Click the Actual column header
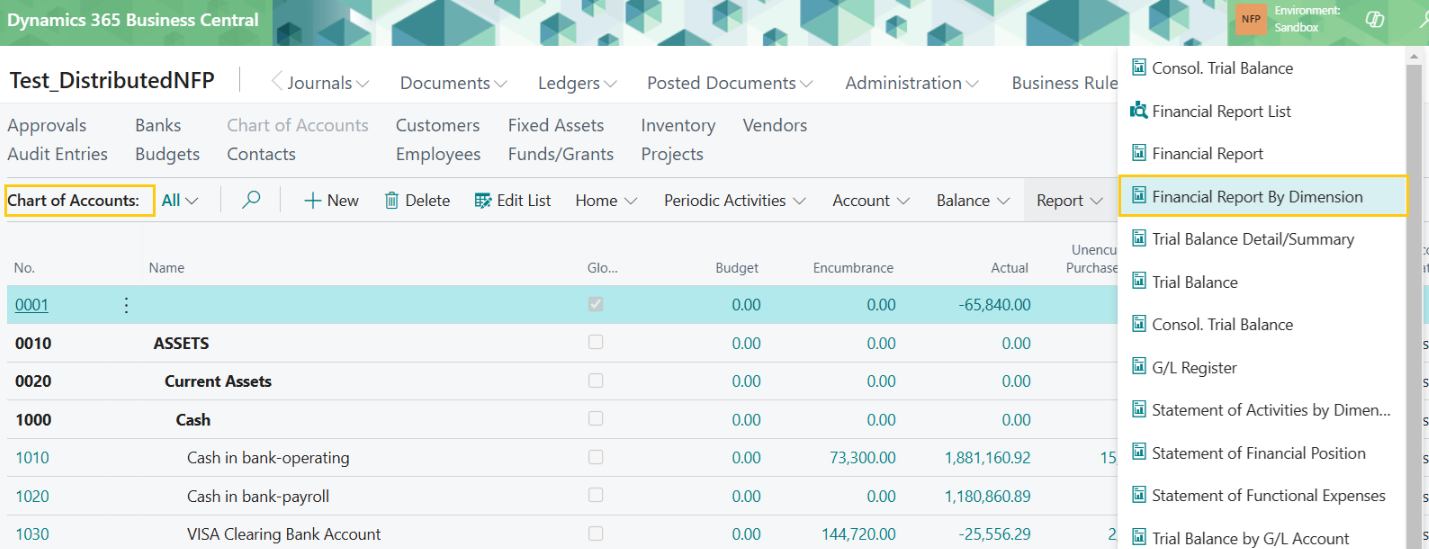1429x549 pixels. (1009, 268)
